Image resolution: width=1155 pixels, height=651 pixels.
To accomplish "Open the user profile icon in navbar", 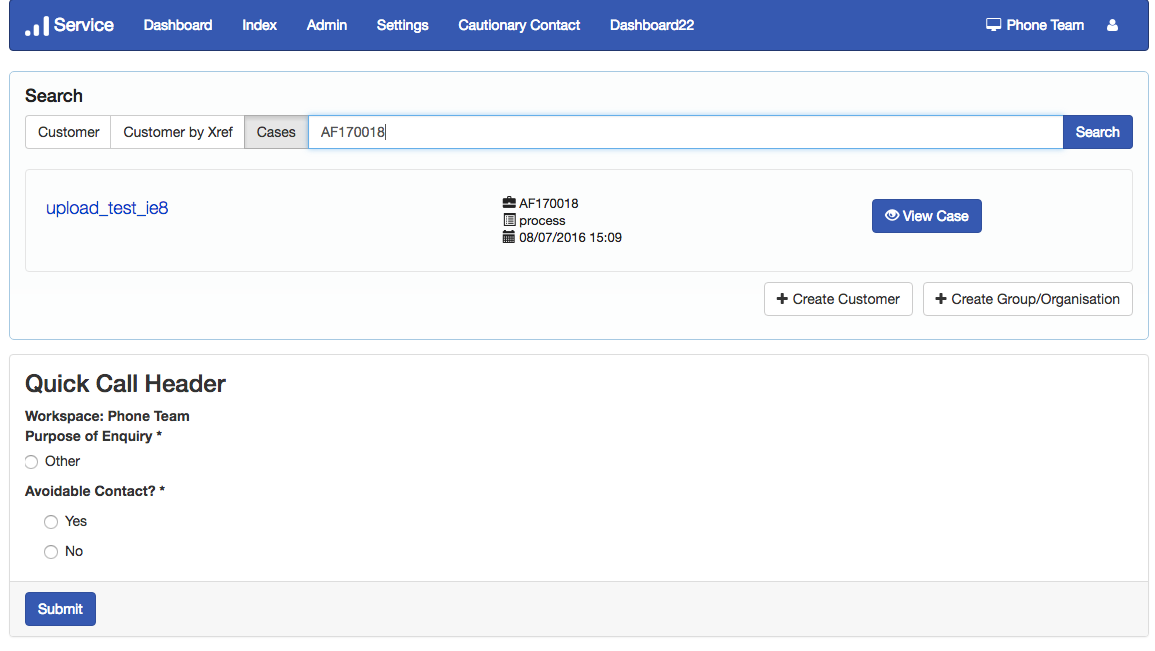I will pos(1112,25).
